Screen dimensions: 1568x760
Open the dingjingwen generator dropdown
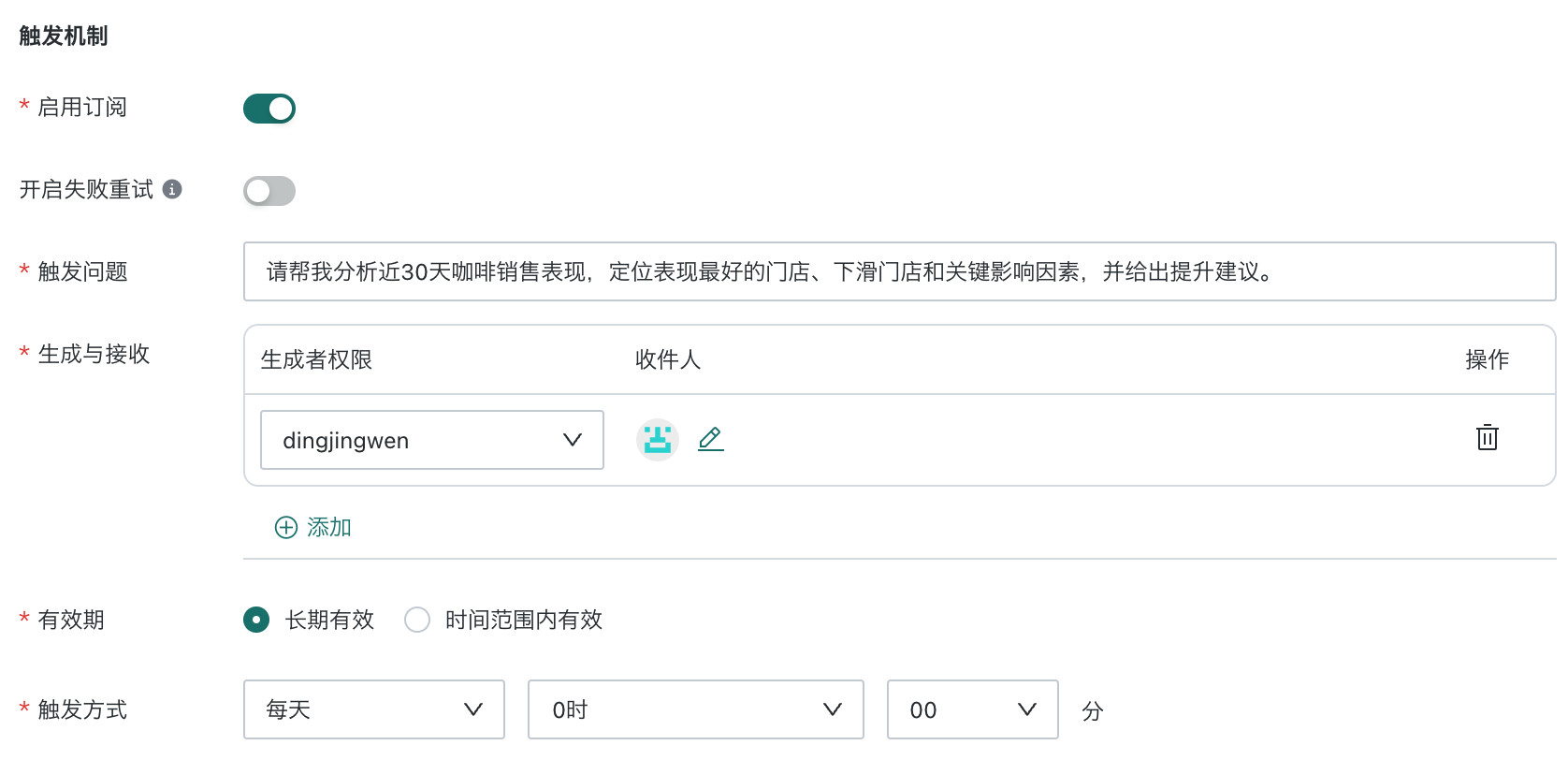coord(432,440)
